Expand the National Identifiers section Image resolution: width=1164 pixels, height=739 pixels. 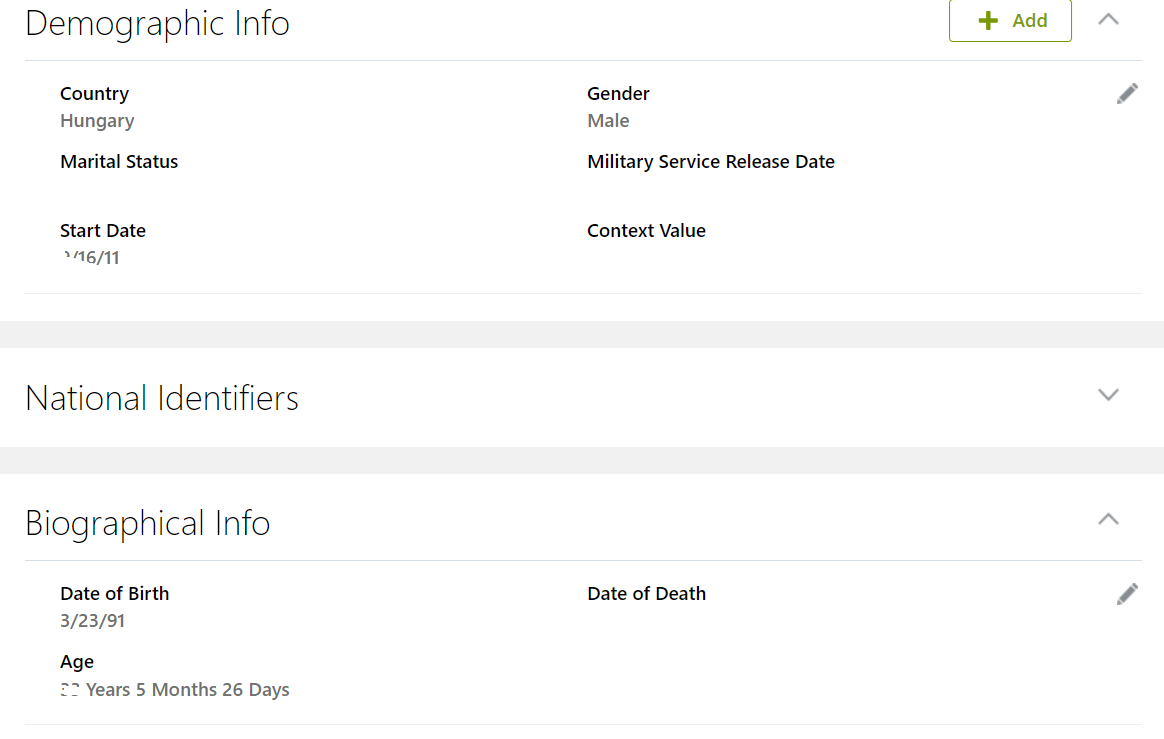click(x=1108, y=395)
